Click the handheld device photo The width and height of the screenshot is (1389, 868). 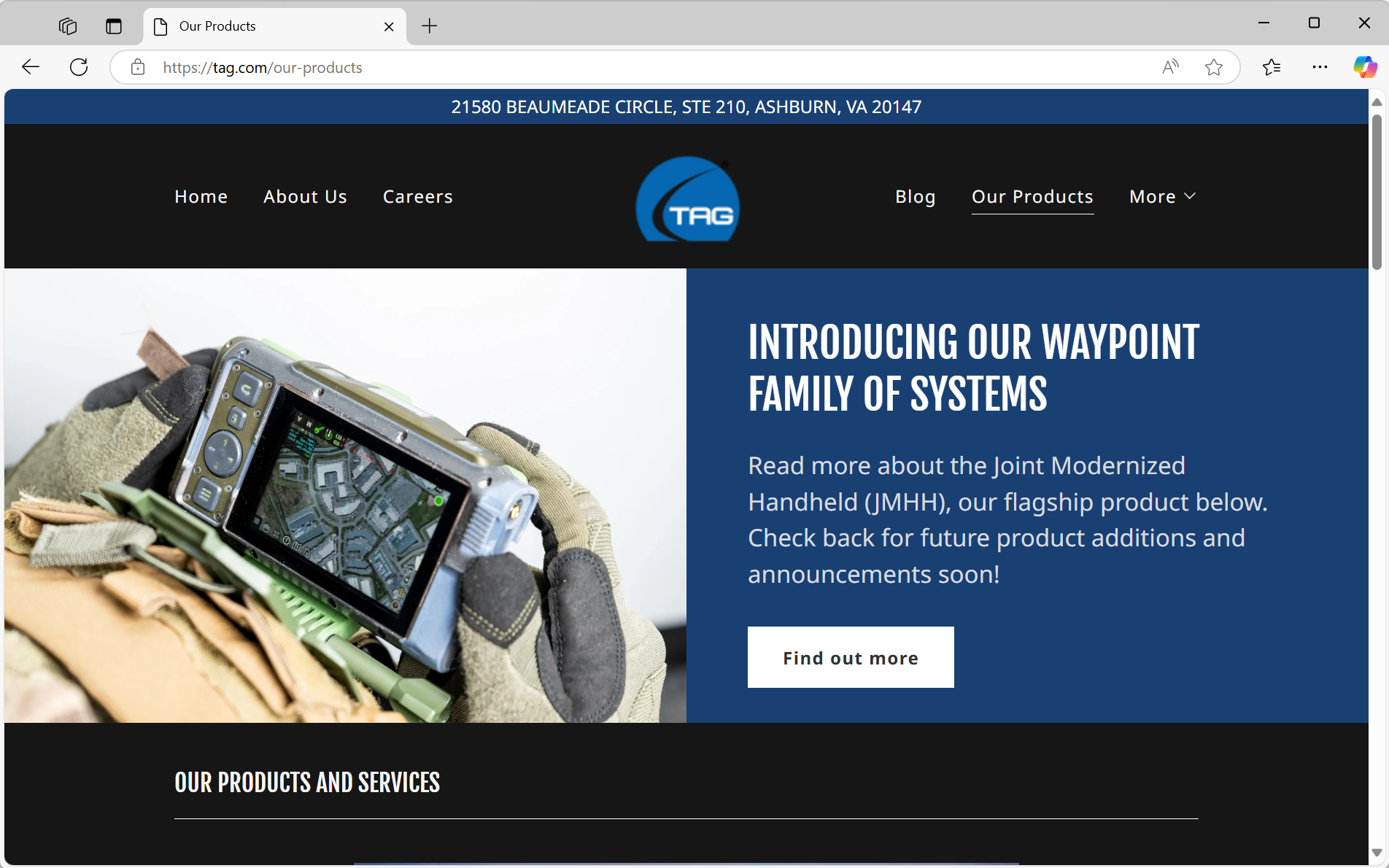[x=345, y=495]
